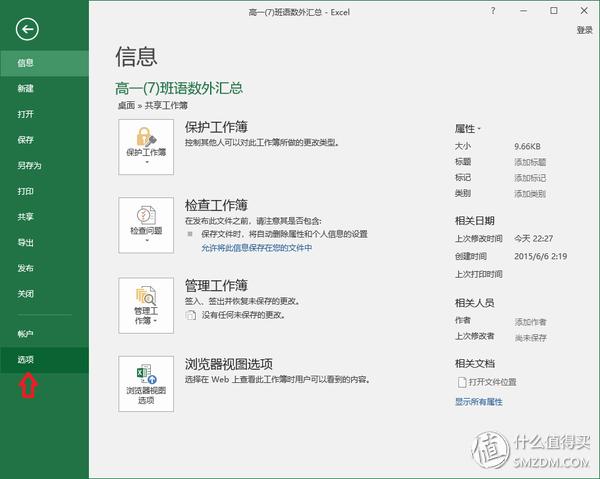Viewport: 600px width, 479px height.
Task: Choose 保存 from the sidebar
Action: point(44,140)
